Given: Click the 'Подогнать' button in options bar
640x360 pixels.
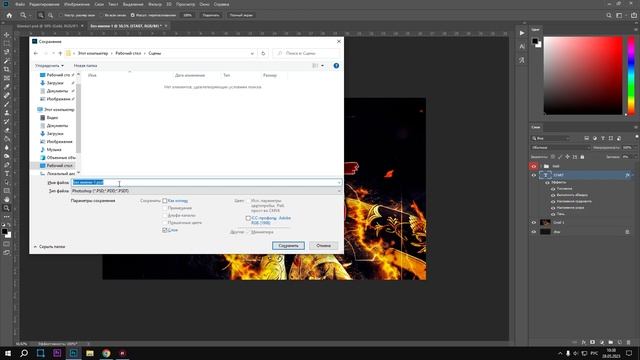Looking at the screenshot, I should pos(211,15).
